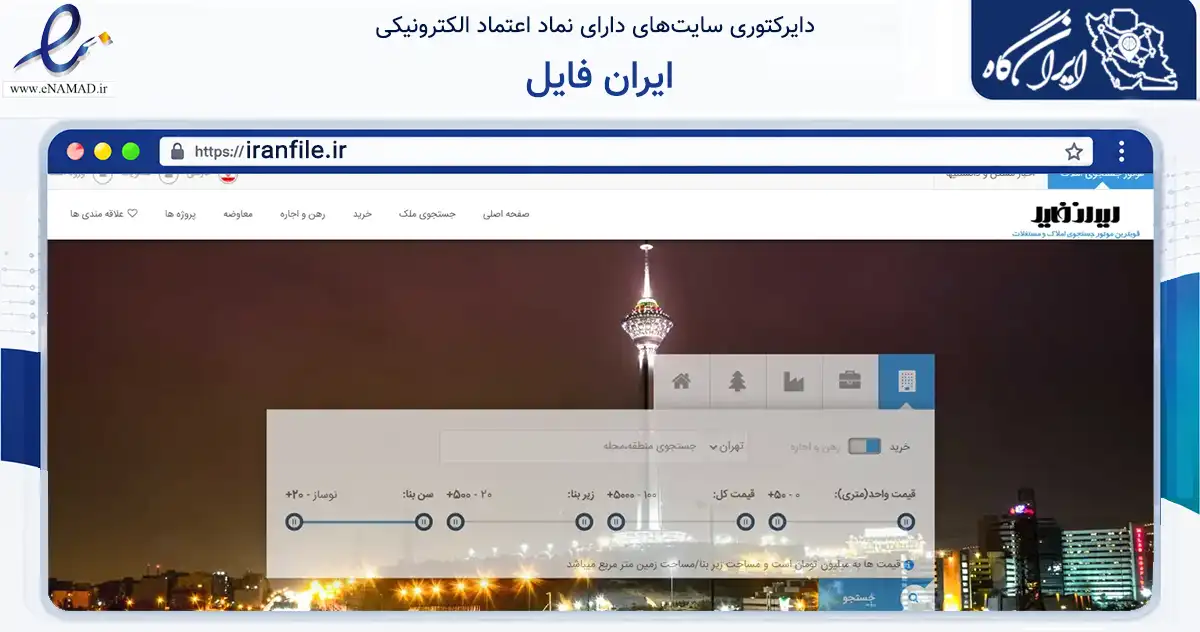1200x632 pixels.
Task: Open صفحه اصلی menu item
Action: pos(506,214)
